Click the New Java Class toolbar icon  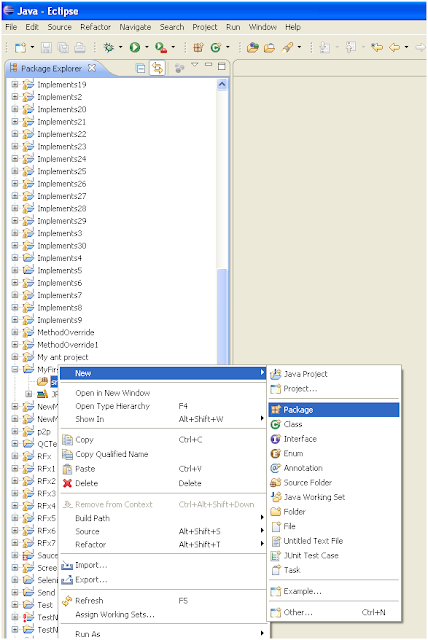point(215,48)
